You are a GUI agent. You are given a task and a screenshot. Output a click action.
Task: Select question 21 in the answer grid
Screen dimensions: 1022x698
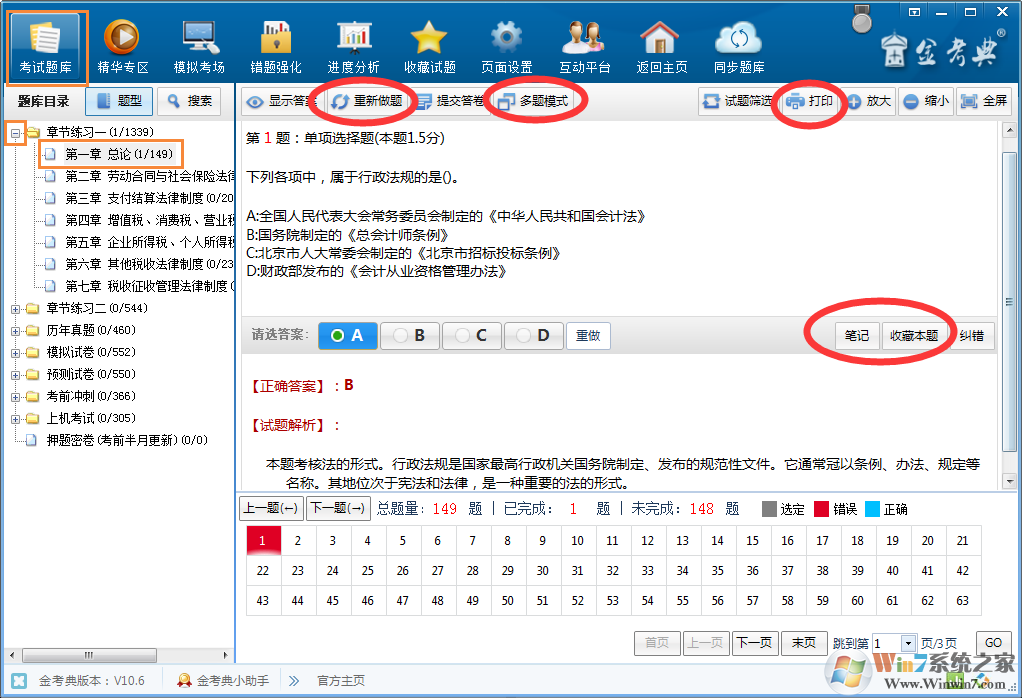tap(961, 539)
